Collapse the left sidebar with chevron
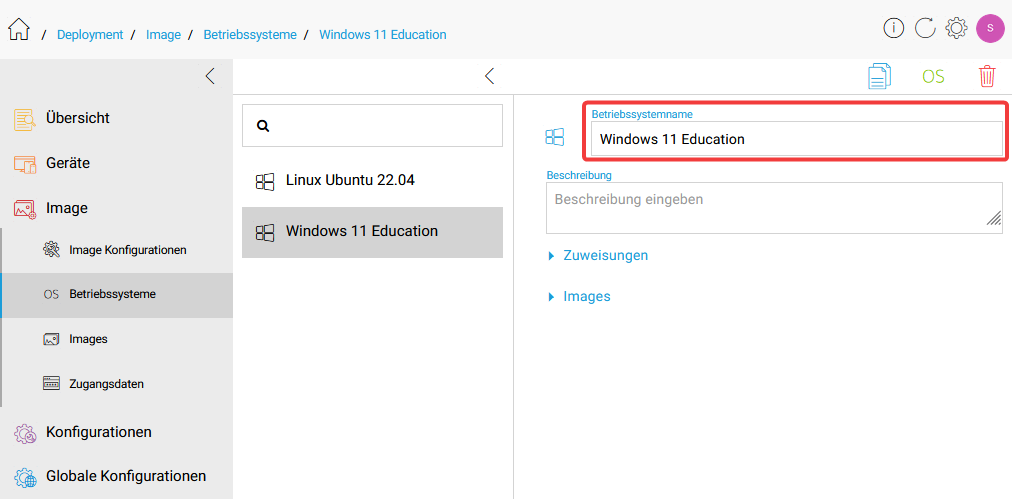Screen dimensions: 1012x499 [210, 76]
